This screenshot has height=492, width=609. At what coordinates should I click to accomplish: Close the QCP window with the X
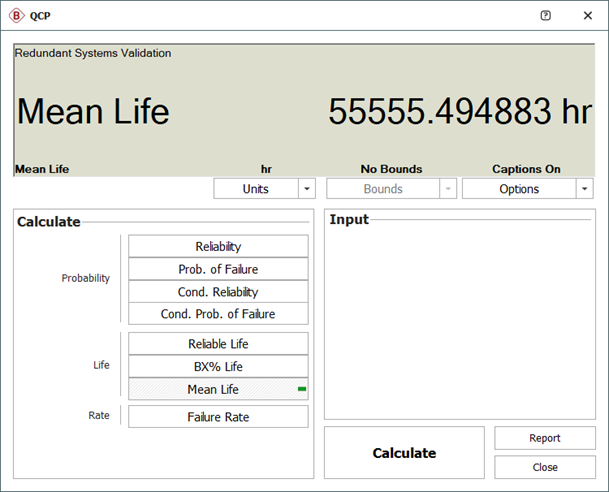pyautogui.click(x=587, y=16)
